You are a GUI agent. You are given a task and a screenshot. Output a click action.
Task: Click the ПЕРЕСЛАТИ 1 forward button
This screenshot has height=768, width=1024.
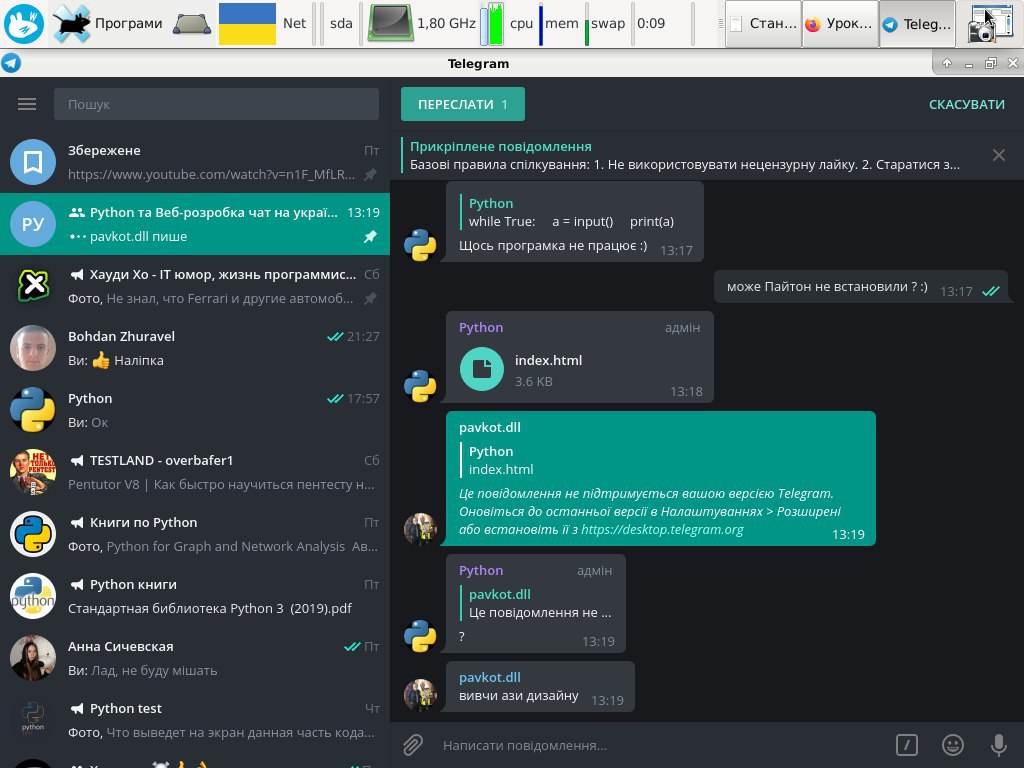[x=462, y=104]
